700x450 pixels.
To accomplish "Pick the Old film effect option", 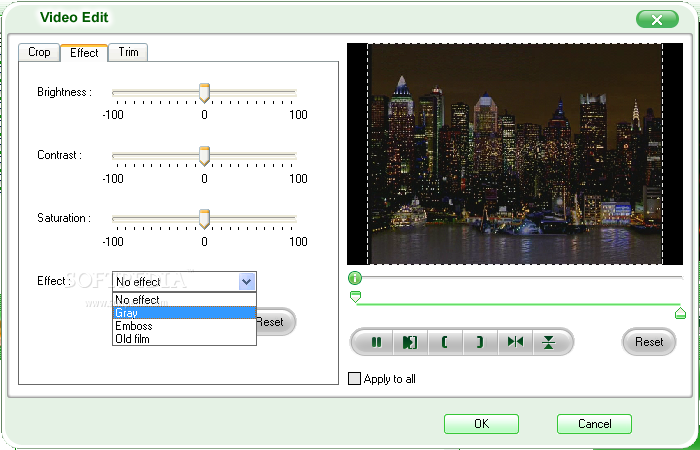I will (x=184, y=339).
